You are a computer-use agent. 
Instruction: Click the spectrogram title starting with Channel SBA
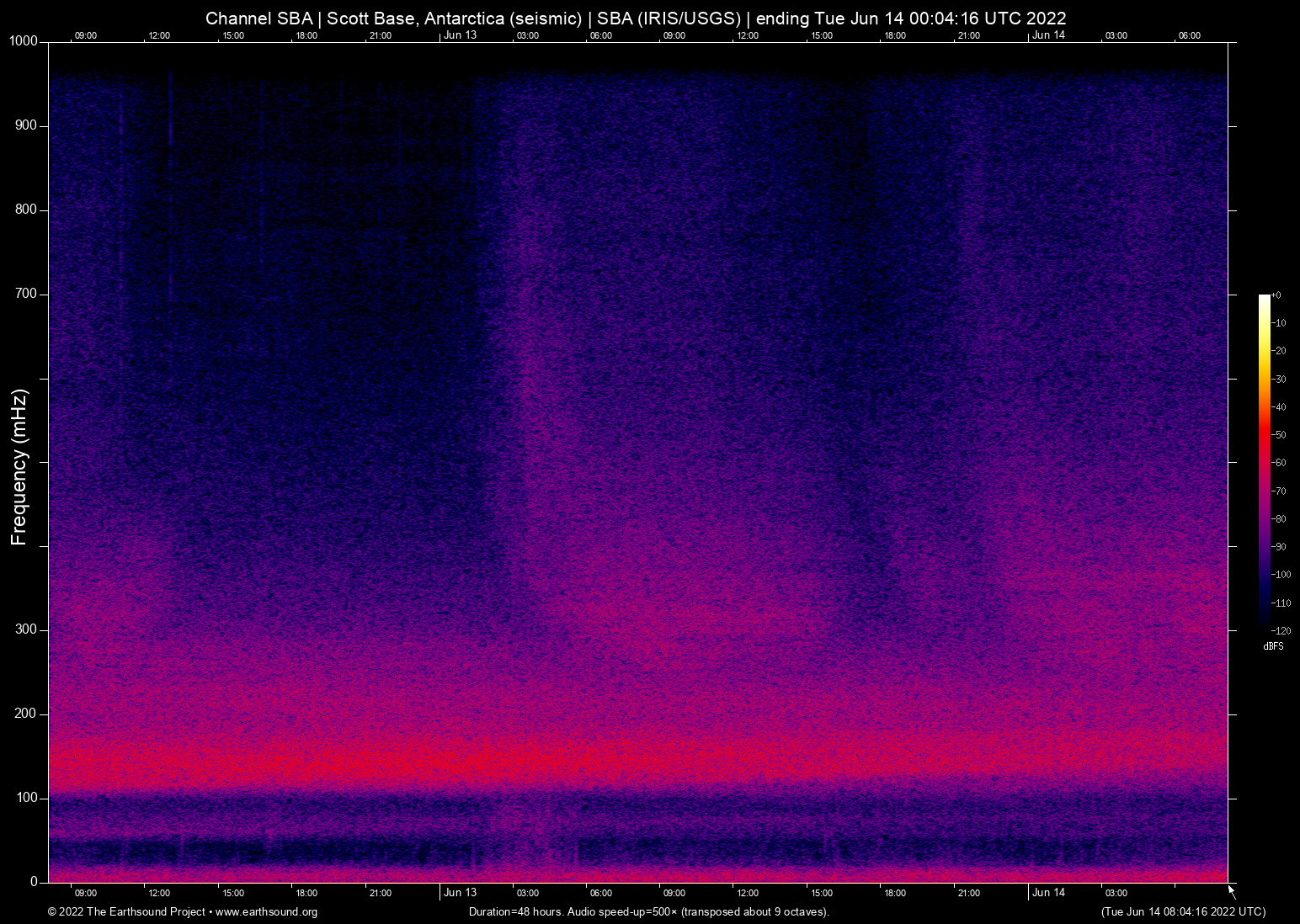point(636,19)
